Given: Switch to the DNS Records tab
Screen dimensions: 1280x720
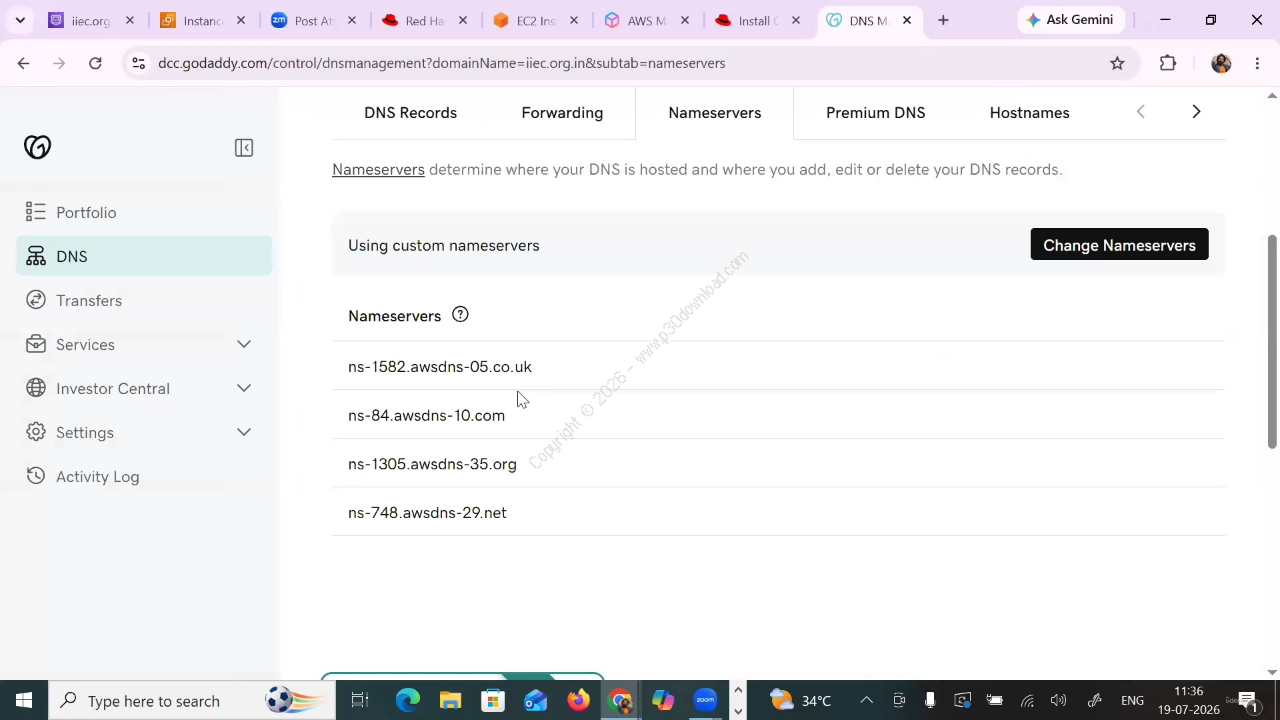Looking at the screenshot, I should [x=410, y=113].
